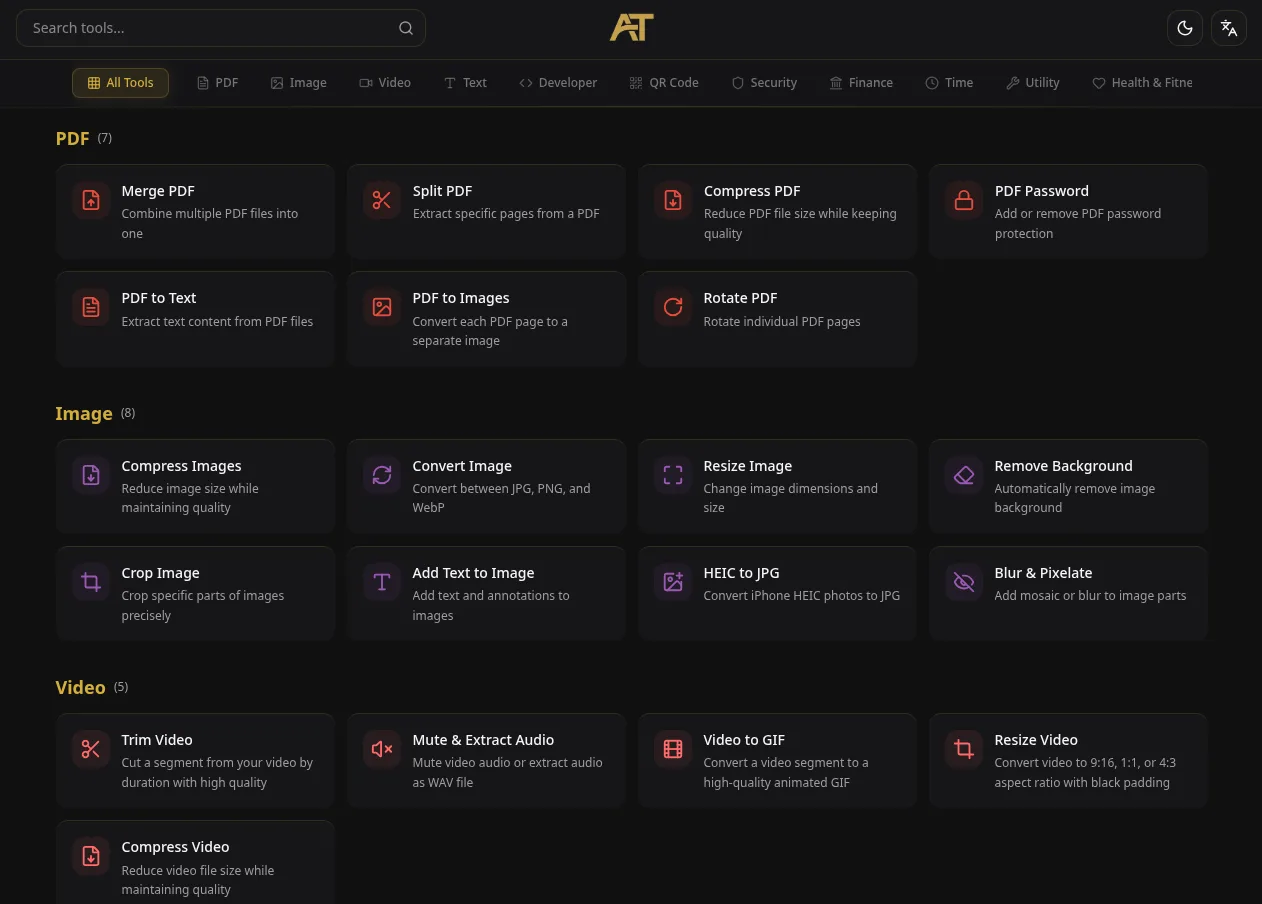The height and width of the screenshot is (904, 1262).
Task: Click the Video to GIF film icon
Action: pos(673,749)
